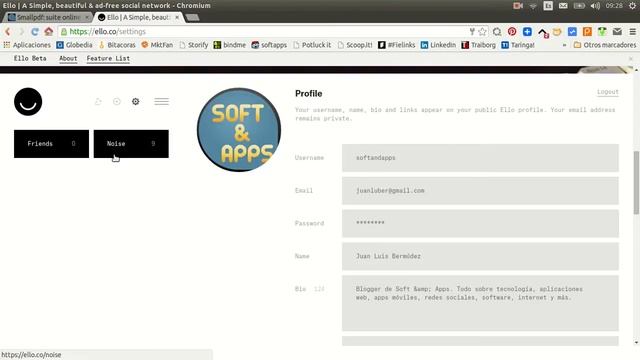Open the Bitacoras bookmark
The image size is (640, 360).
pyautogui.click(x=117, y=45)
